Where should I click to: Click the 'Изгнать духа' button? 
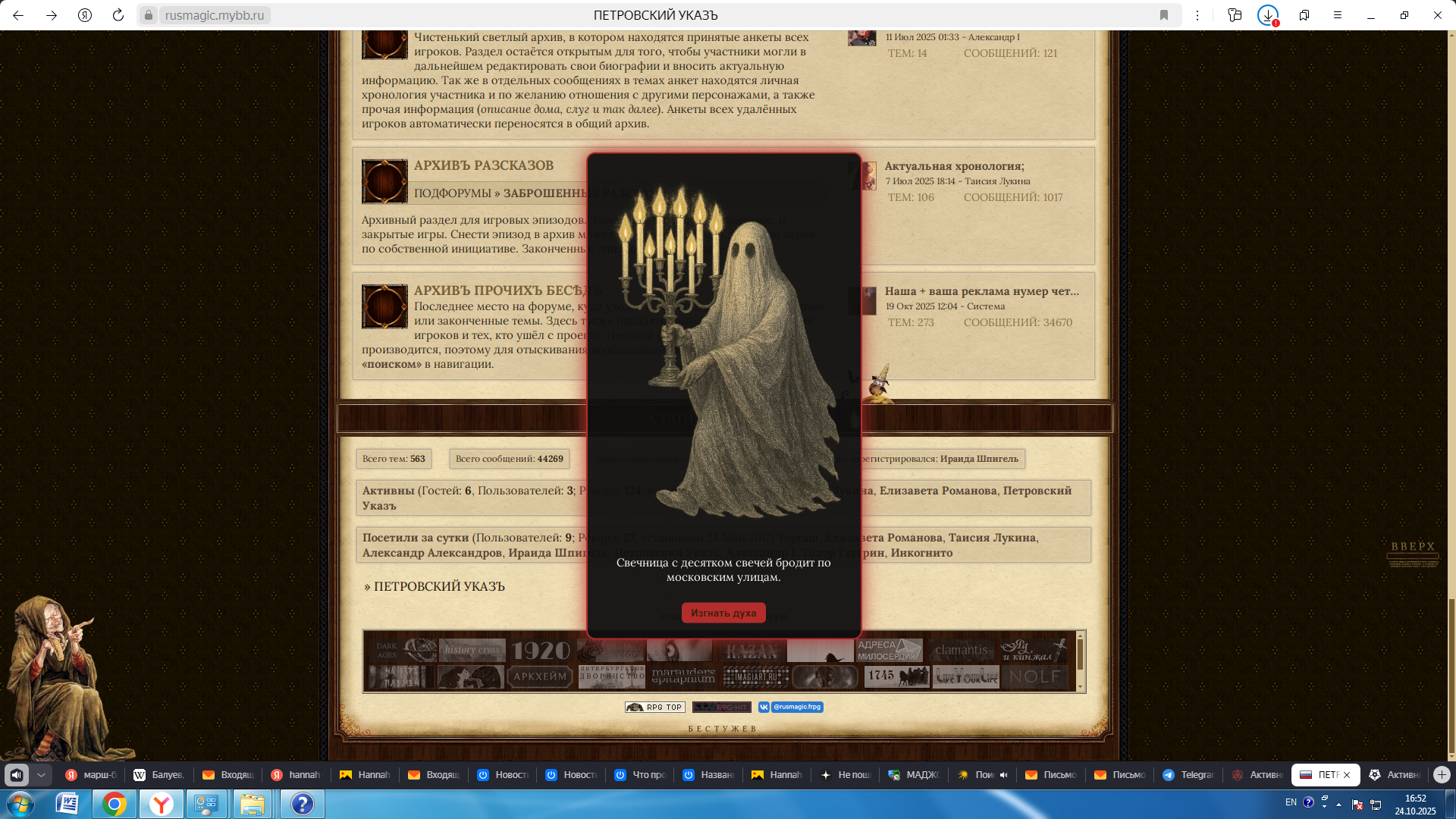723,613
